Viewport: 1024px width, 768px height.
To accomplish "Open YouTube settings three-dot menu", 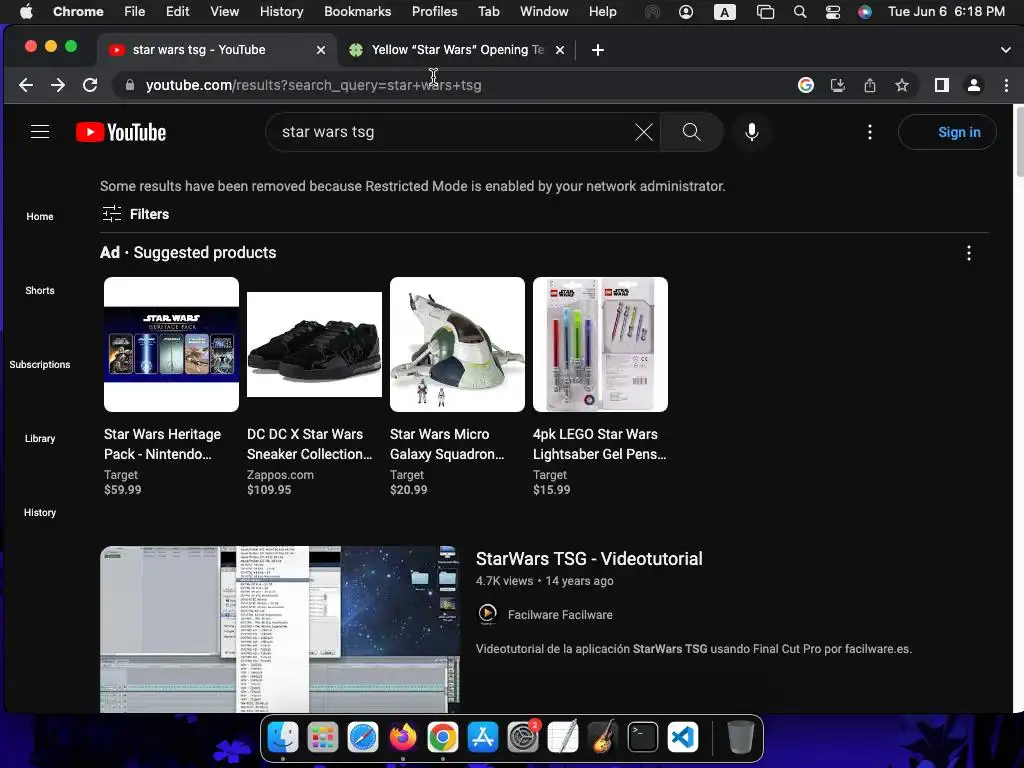I will [x=869, y=132].
